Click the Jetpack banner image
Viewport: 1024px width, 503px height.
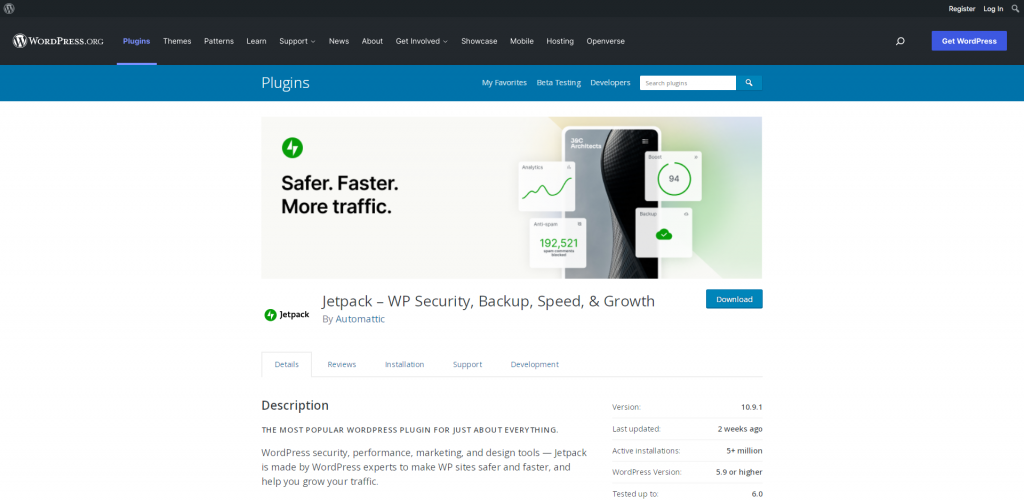[511, 197]
